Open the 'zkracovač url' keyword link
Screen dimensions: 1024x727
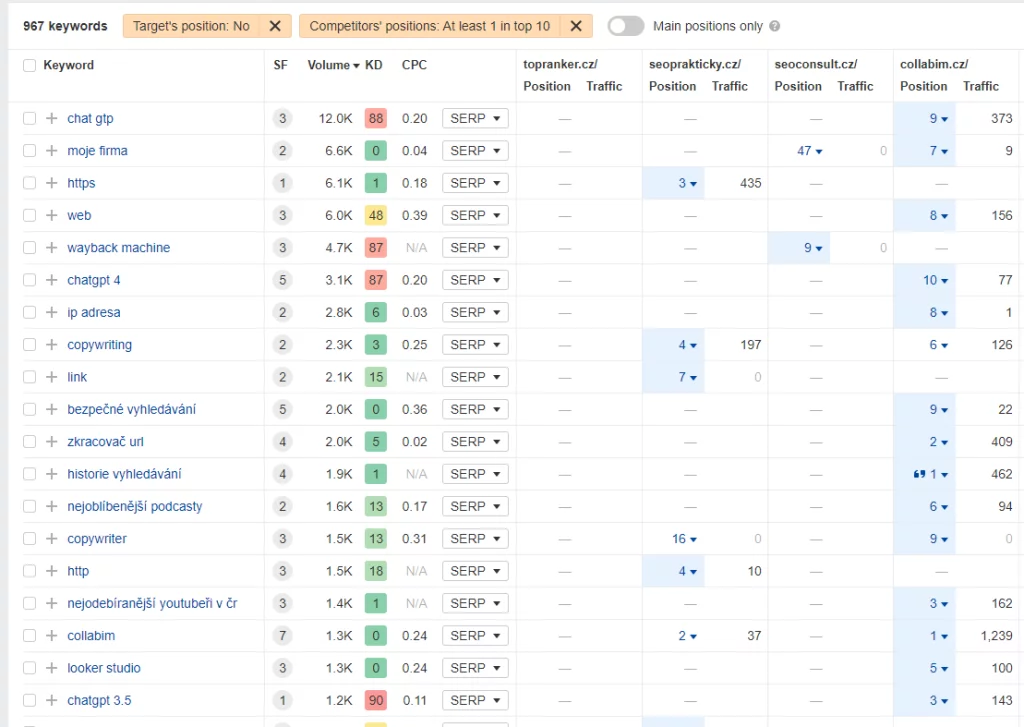[105, 442]
